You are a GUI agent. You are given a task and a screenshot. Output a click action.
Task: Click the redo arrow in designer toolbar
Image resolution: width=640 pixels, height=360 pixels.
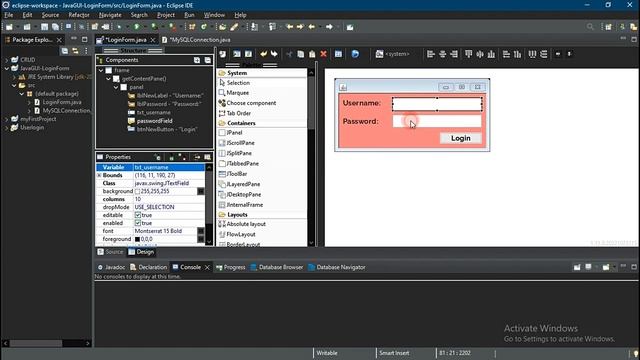click(x=274, y=54)
